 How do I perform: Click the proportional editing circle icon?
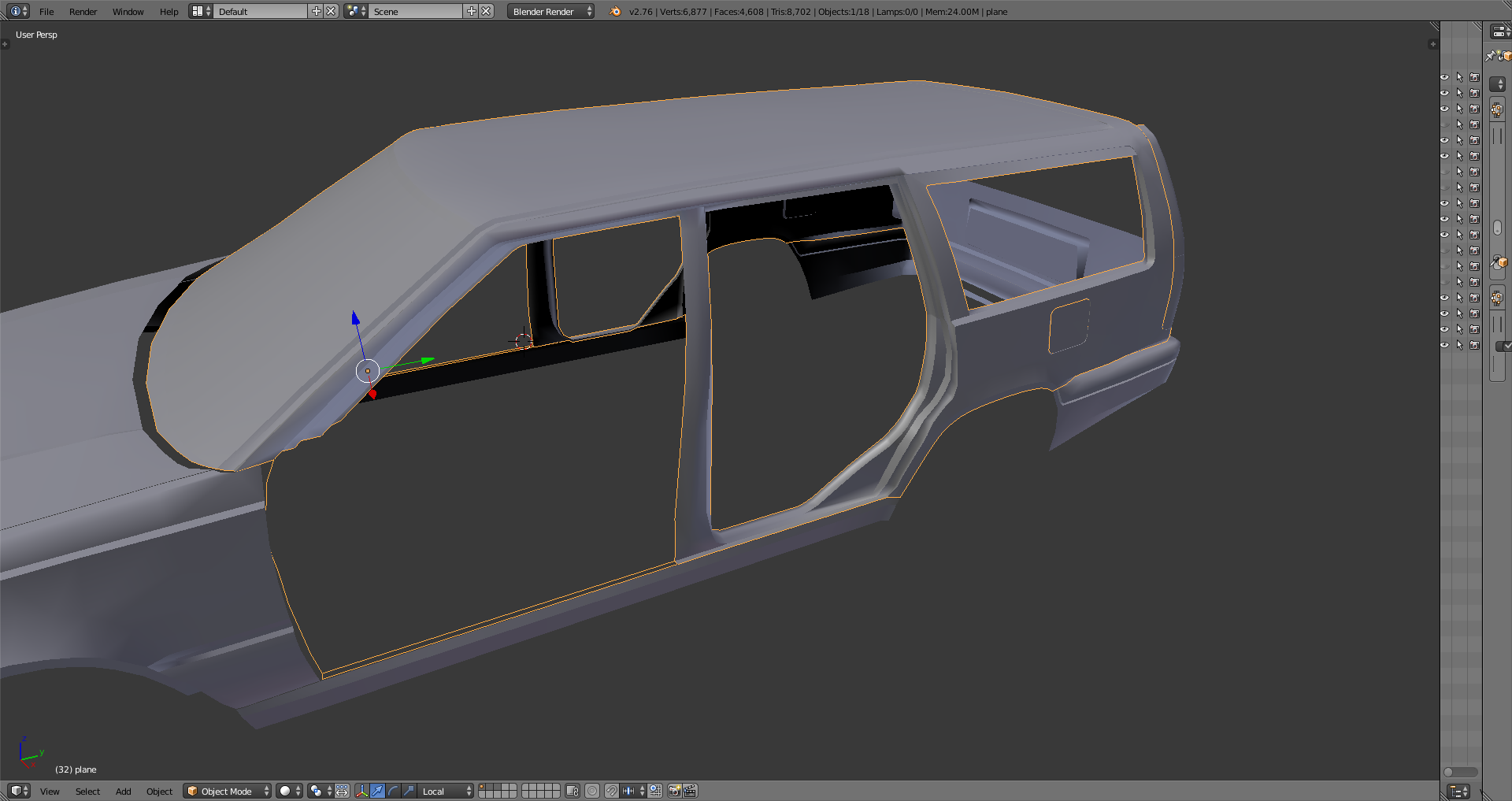pyautogui.click(x=592, y=791)
